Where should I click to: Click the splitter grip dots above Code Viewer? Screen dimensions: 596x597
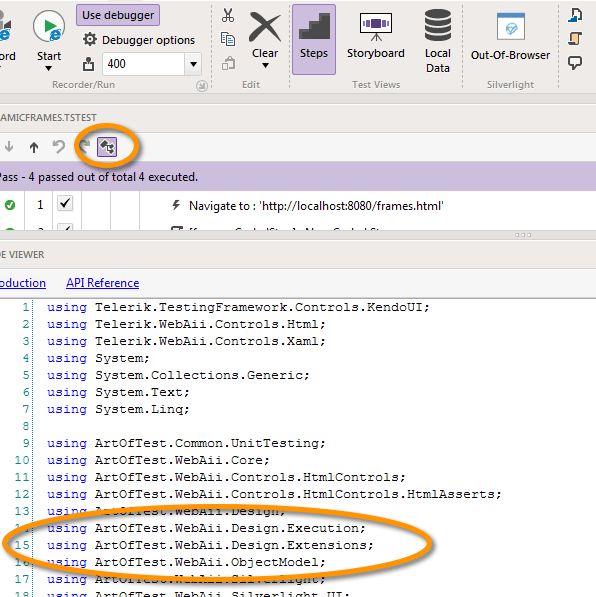pos(523,235)
